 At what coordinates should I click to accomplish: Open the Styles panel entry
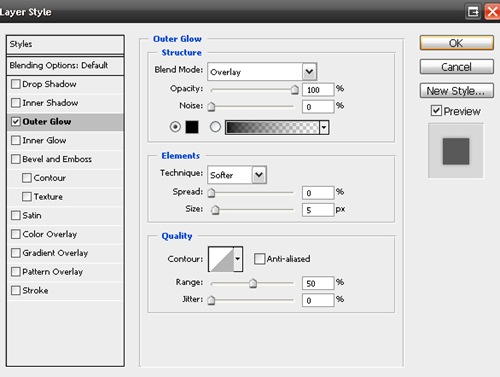click(x=65, y=44)
